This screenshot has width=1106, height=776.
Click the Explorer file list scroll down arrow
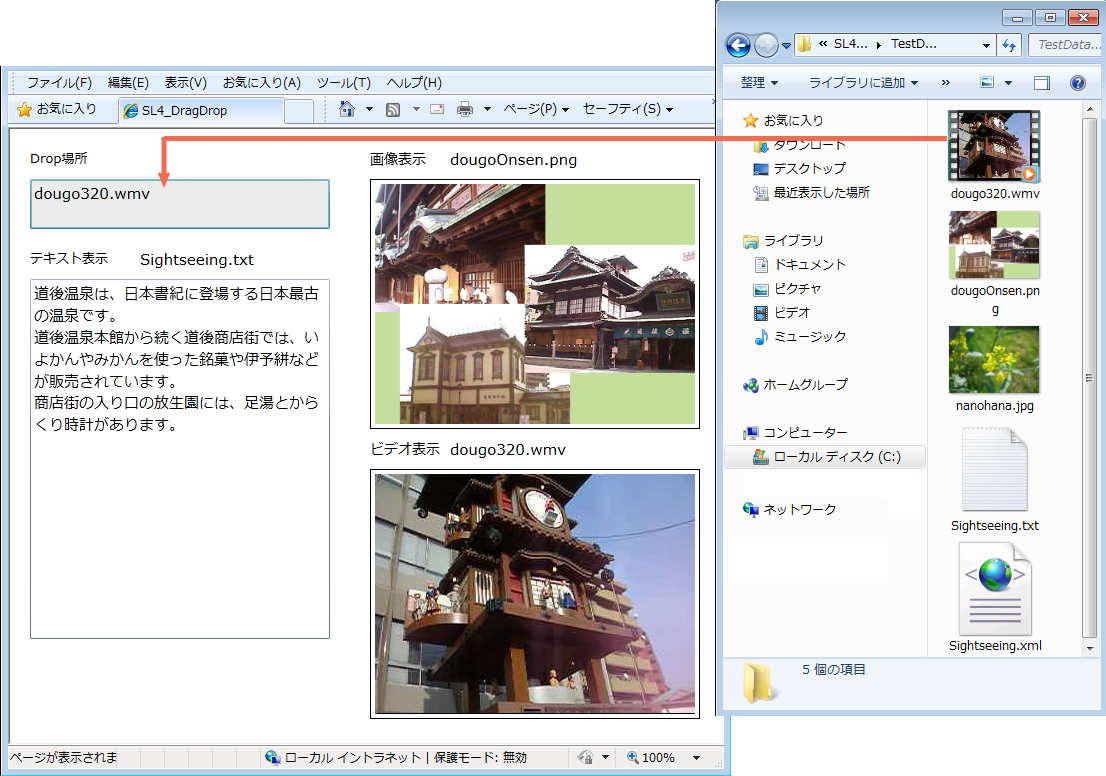1090,648
